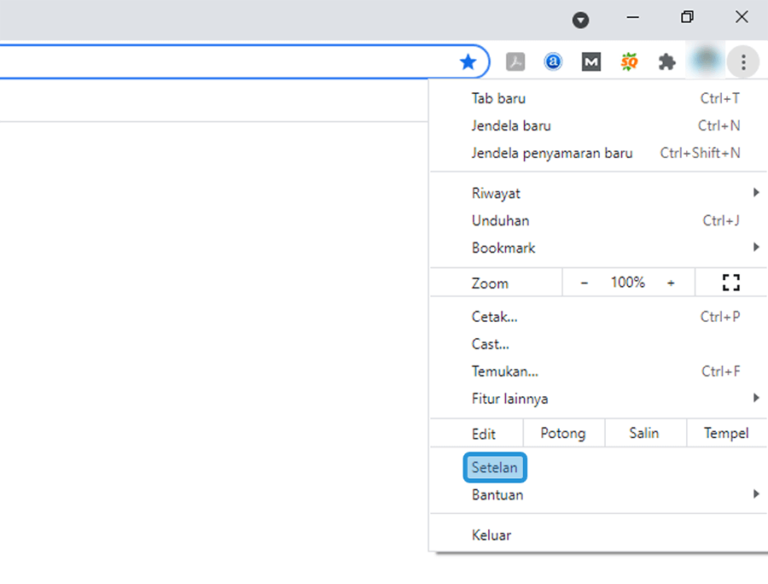Click the Potong button

pos(563,433)
